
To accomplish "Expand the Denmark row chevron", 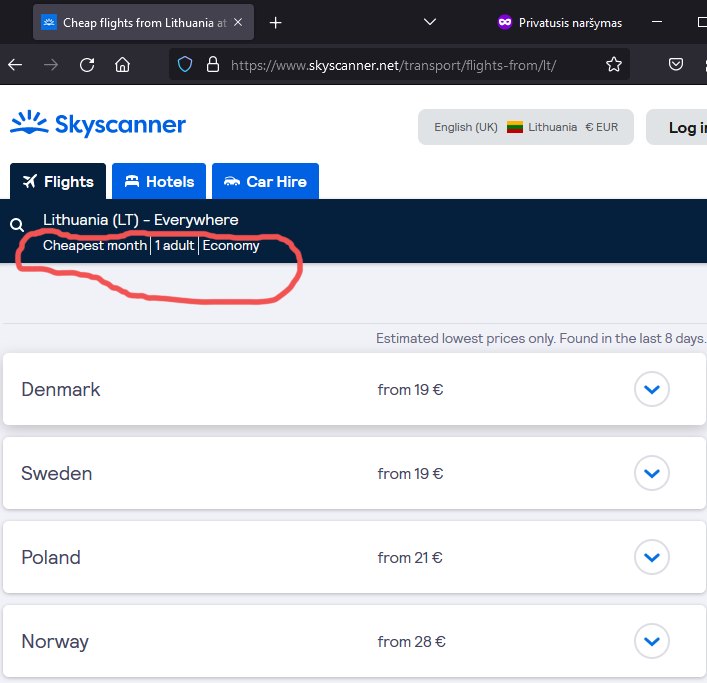I will click(652, 389).
